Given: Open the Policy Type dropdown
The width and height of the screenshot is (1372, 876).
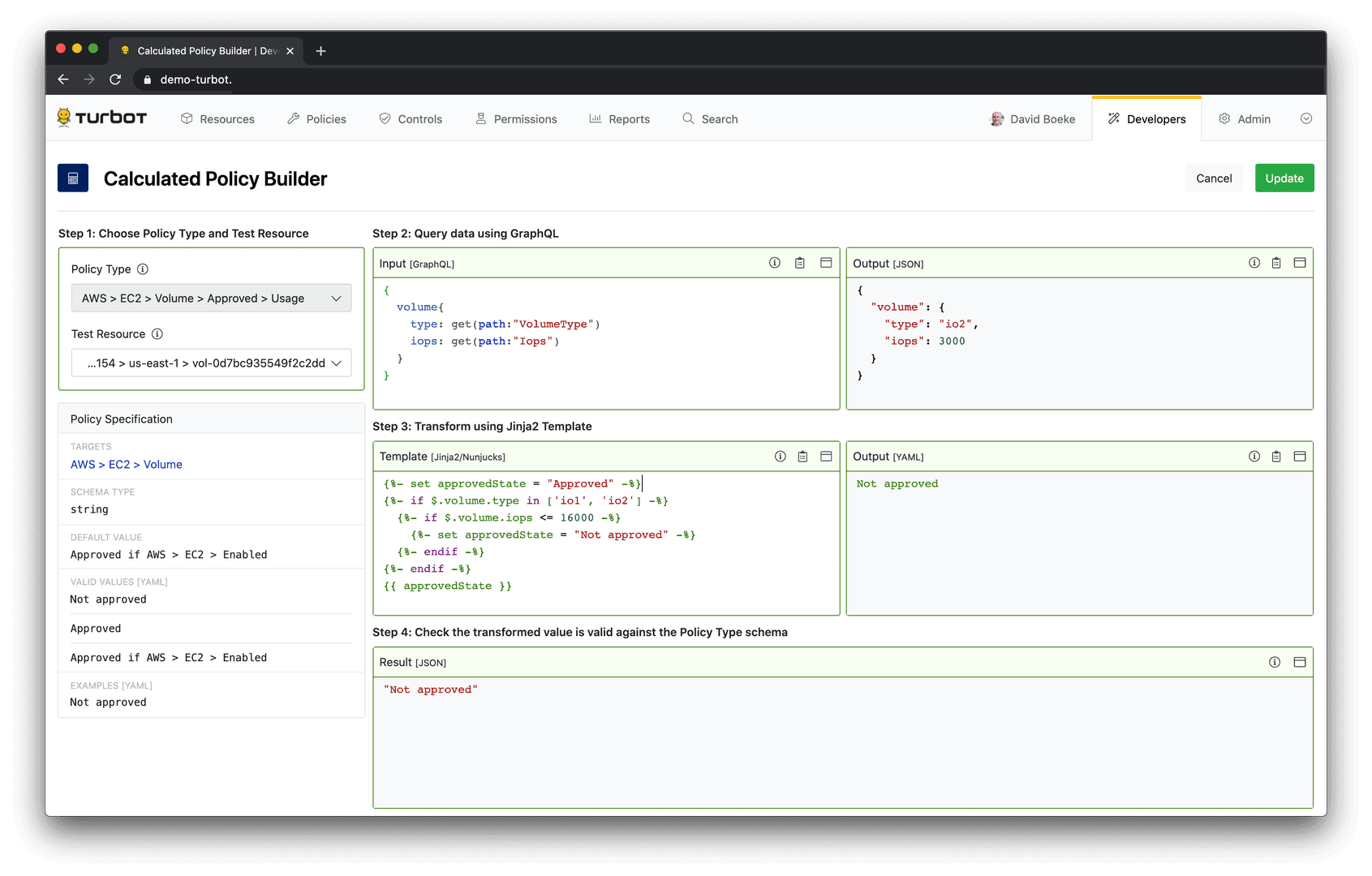Looking at the screenshot, I should (211, 298).
